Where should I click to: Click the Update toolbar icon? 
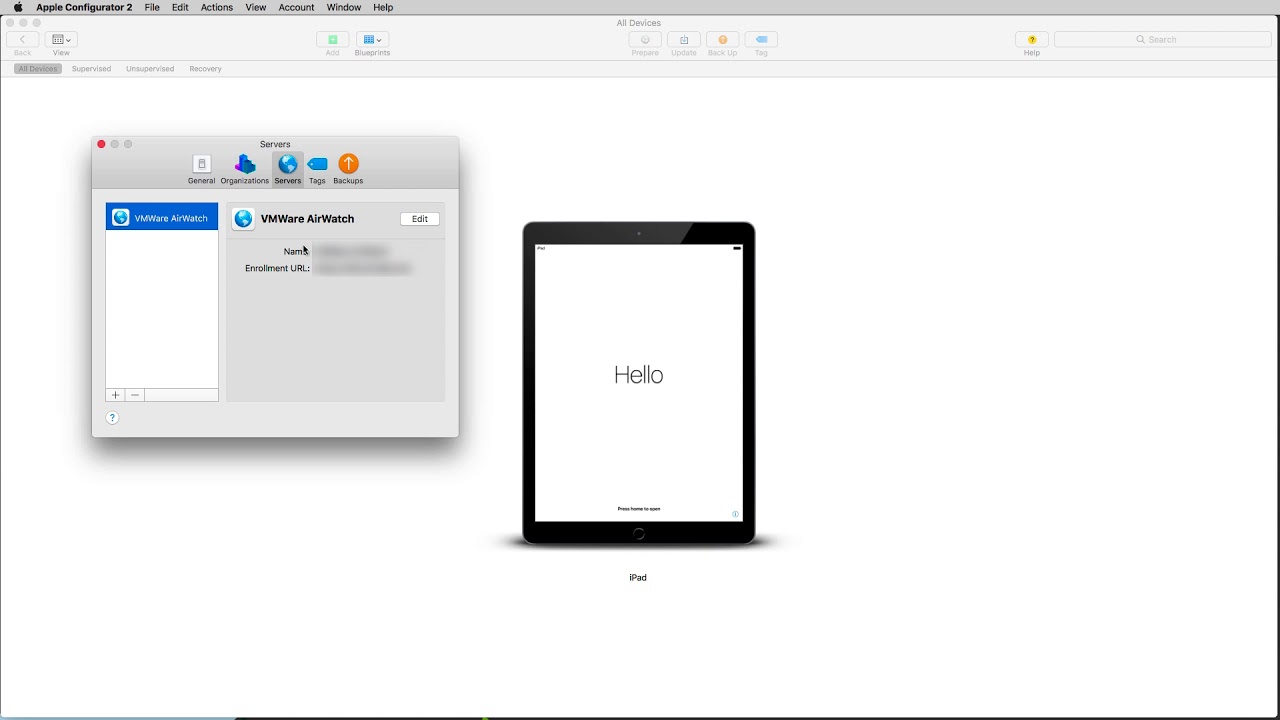(x=684, y=40)
